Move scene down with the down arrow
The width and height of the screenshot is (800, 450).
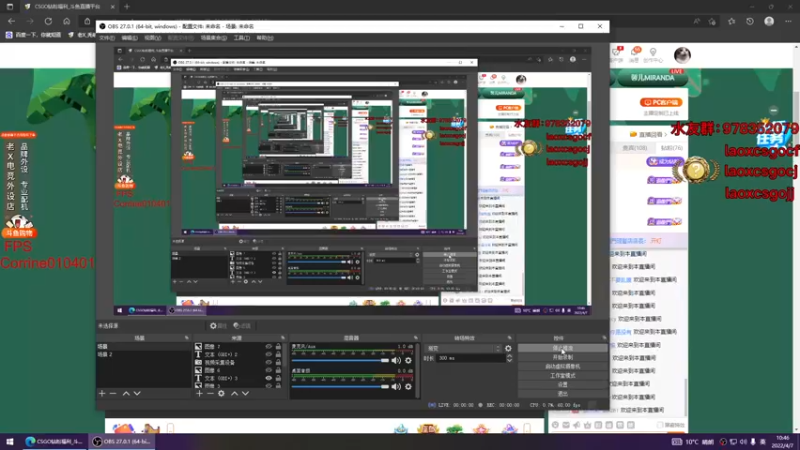[x=137, y=393]
